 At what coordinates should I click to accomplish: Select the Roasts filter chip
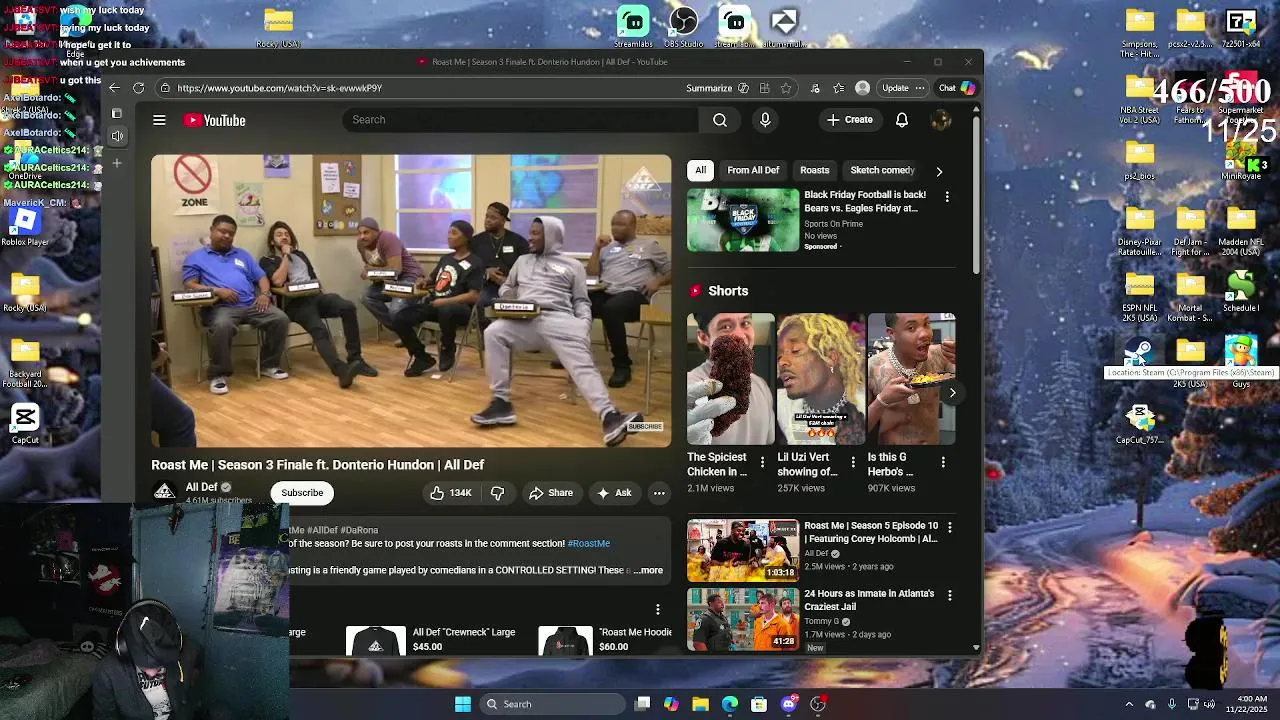click(x=814, y=170)
